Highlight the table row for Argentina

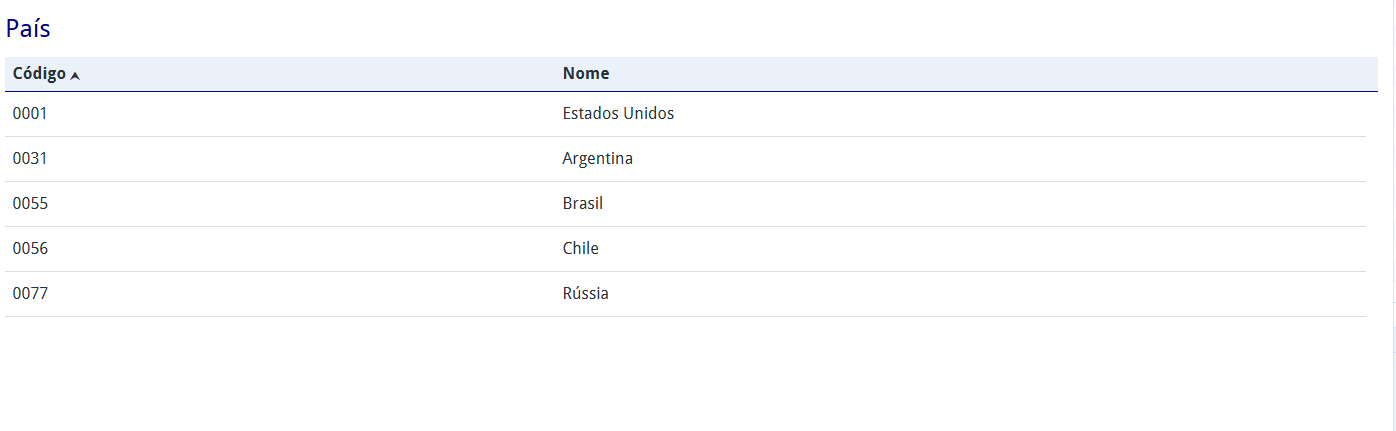(x=300, y=159)
